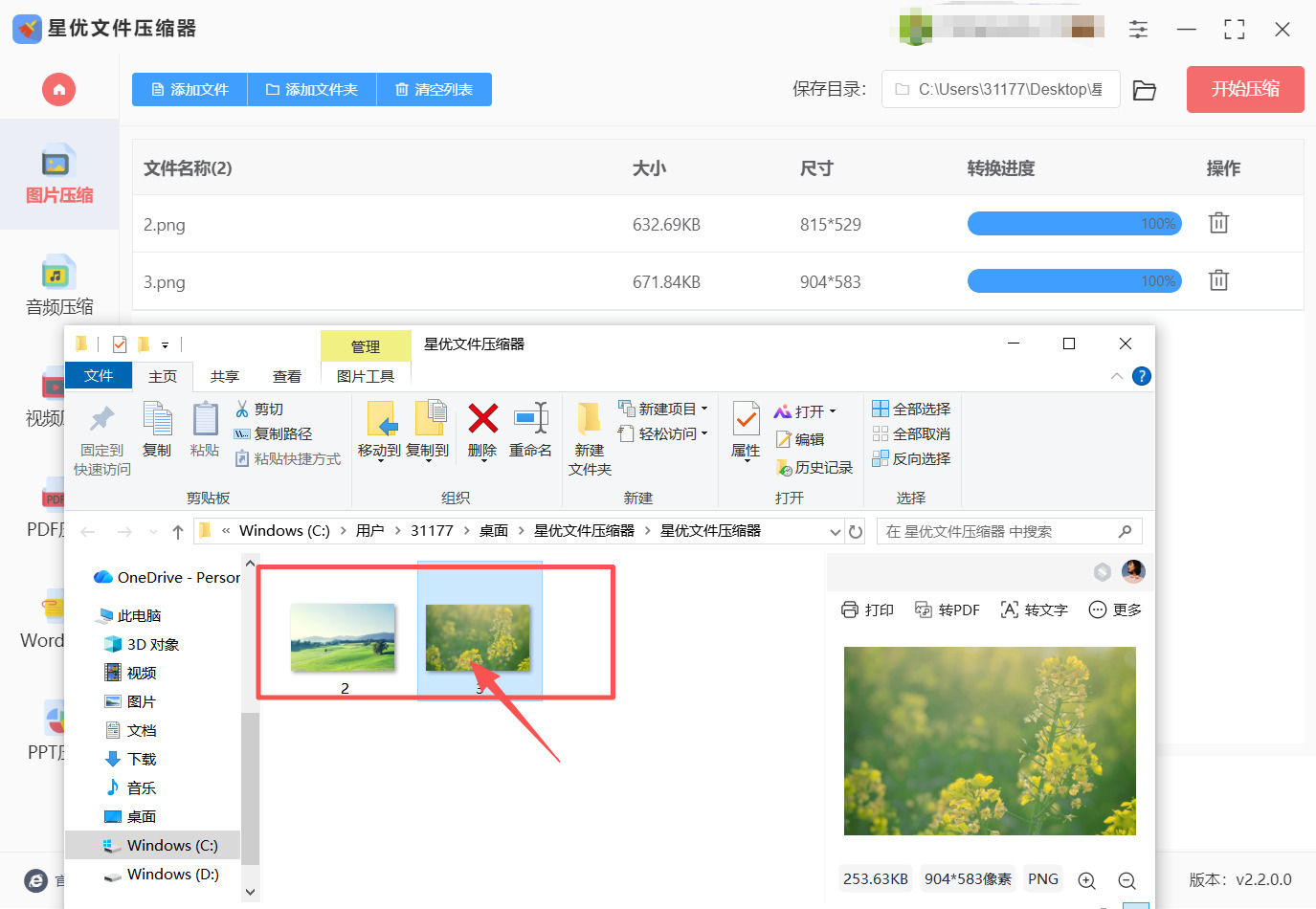The height and width of the screenshot is (909, 1316).
Task: Select Windows (D:) drive in navigation tree
Action: pyautogui.click(x=162, y=875)
